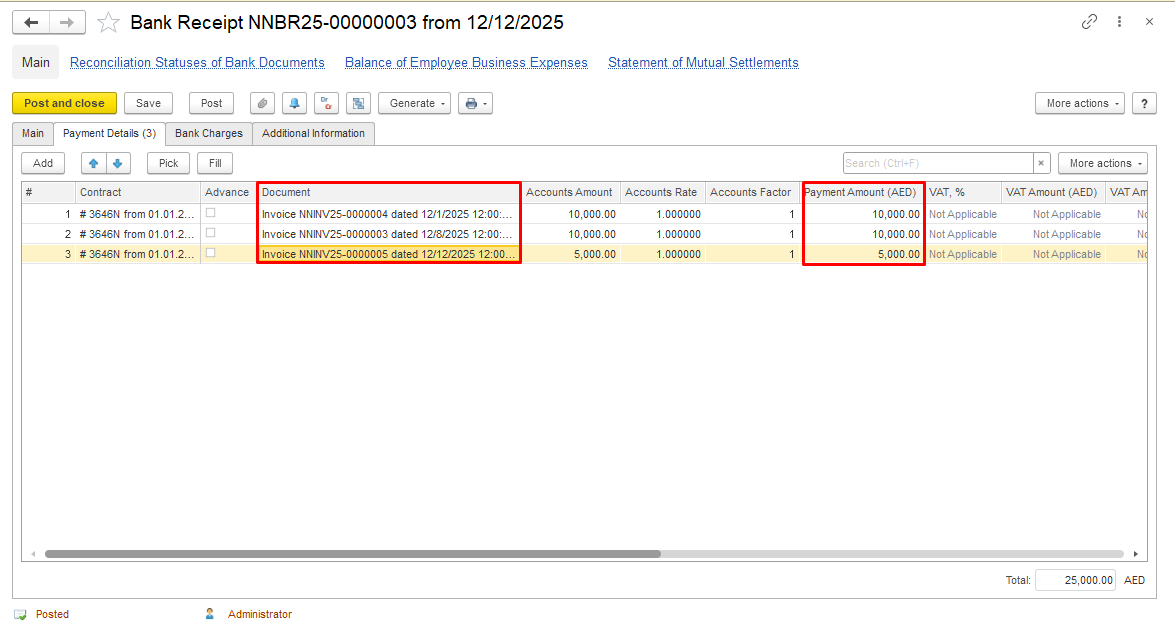Click the Administrator user label
This screenshot has width=1175, height=634.
(260, 615)
